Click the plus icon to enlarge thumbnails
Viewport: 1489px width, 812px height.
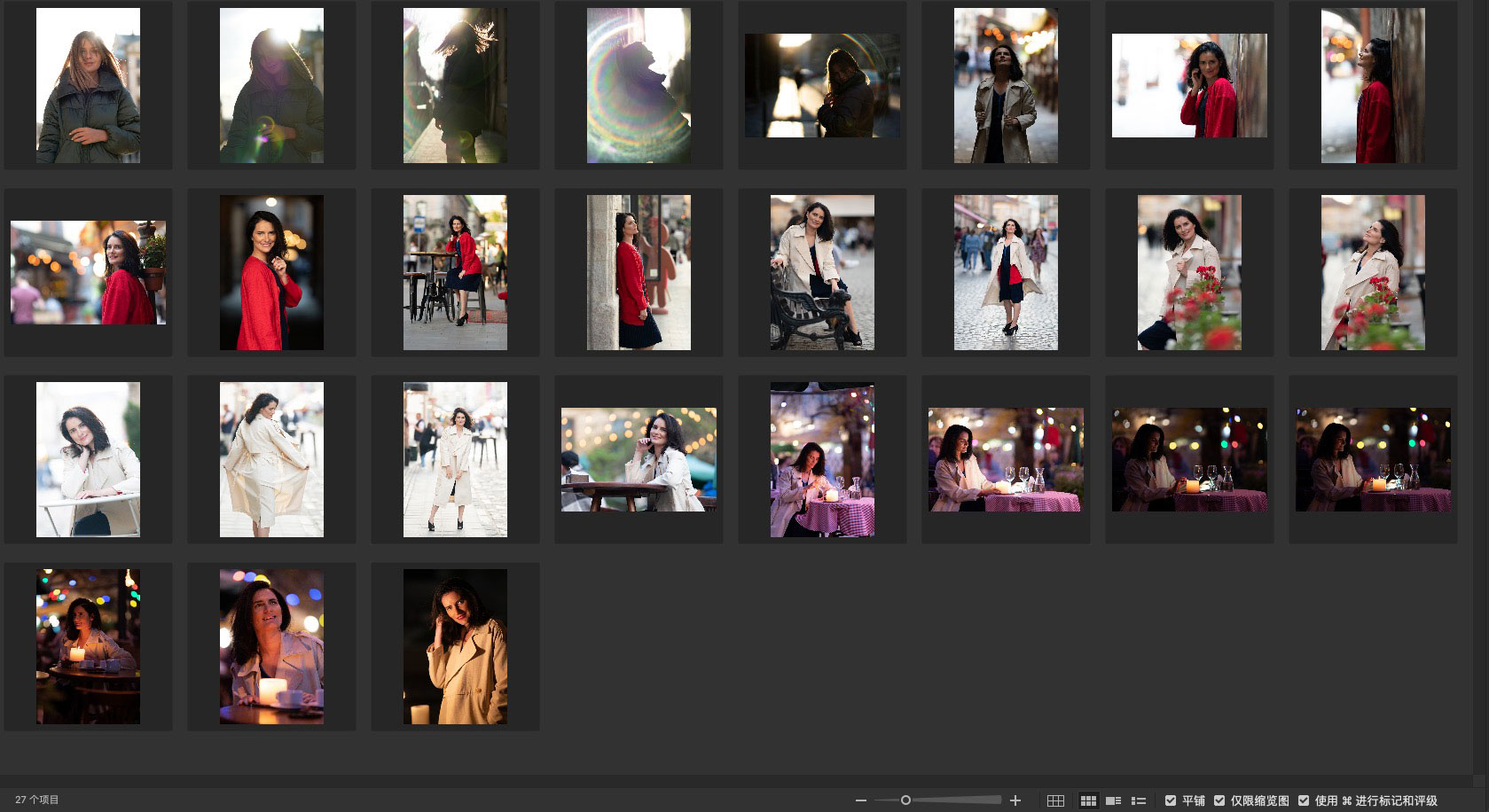tap(1015, 800)
